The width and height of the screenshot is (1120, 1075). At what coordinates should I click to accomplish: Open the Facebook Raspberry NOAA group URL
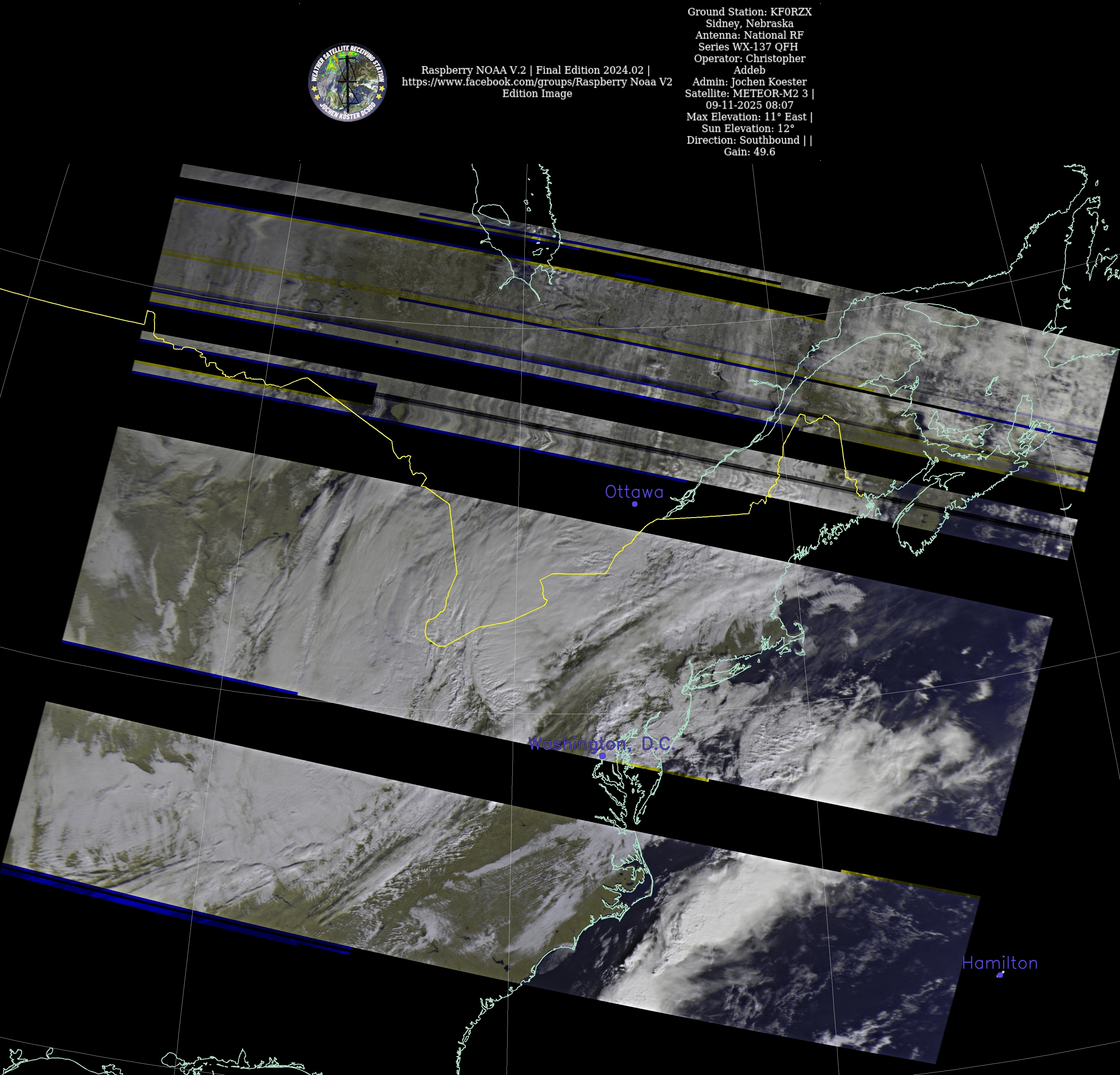pyautogui.click(x=537, y=82)
